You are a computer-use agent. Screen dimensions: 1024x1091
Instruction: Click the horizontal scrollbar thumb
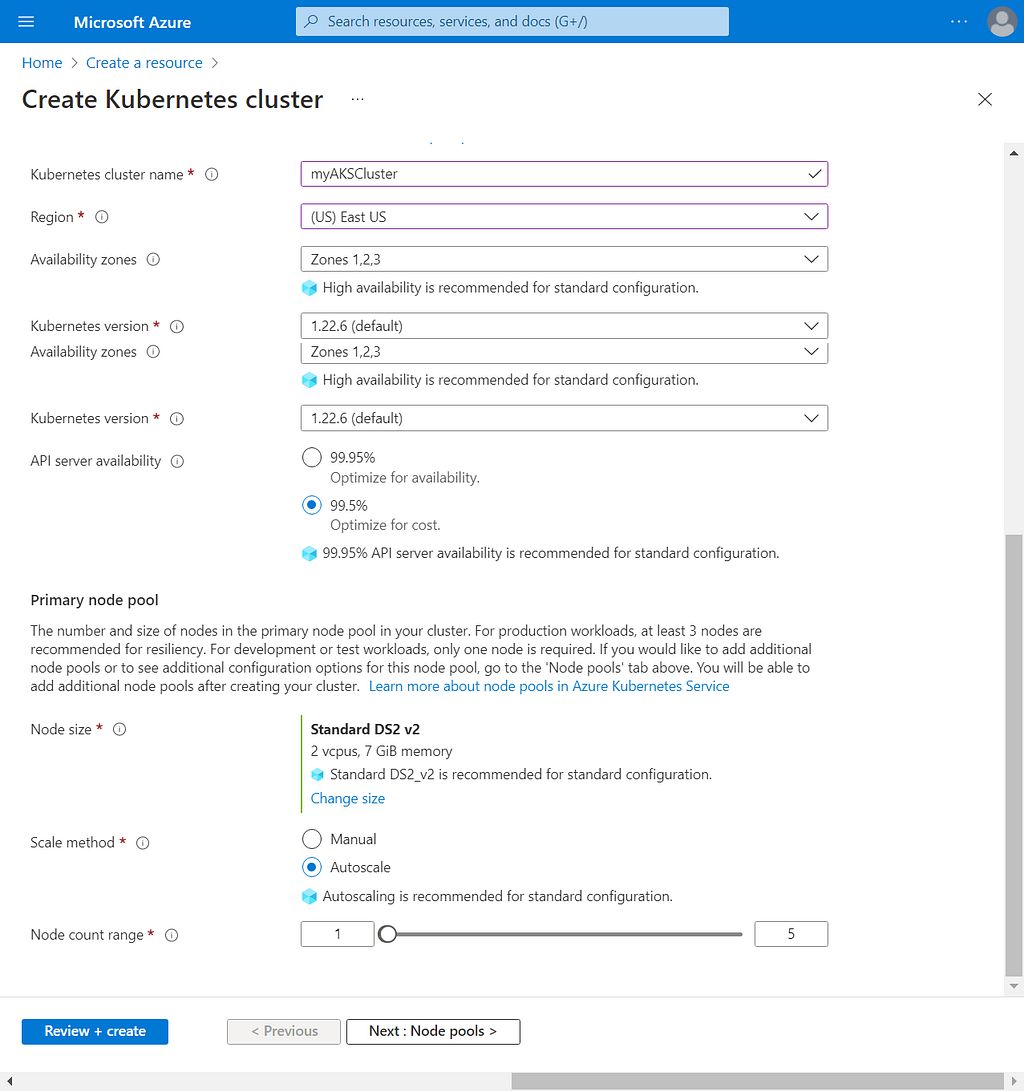[757, 1081]
